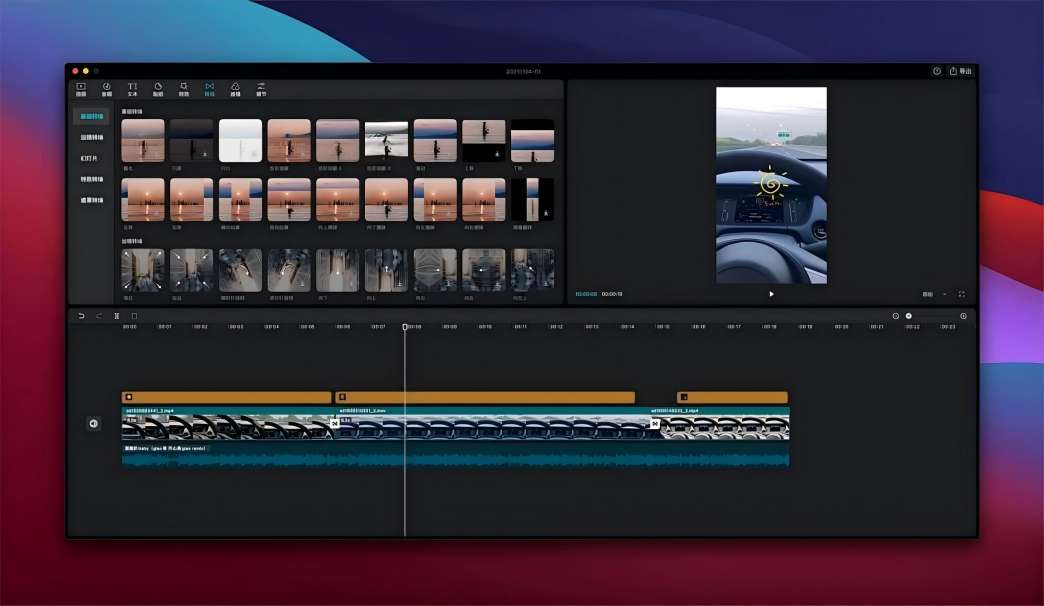1044x606 pixels.
Task: Choose the white flash transition thumbnail
Action: tap(240, 140)
